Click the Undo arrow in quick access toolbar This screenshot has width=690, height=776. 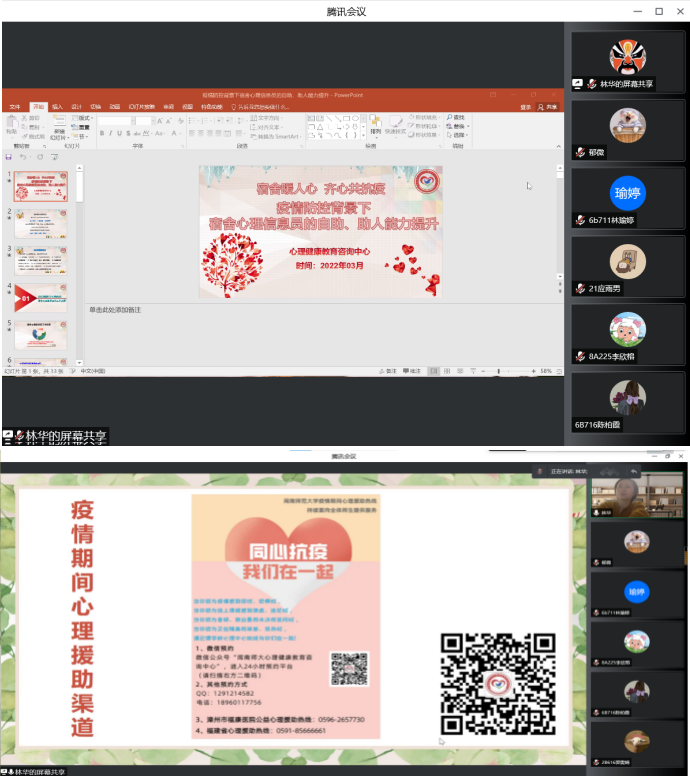click(x=24, y=157)
